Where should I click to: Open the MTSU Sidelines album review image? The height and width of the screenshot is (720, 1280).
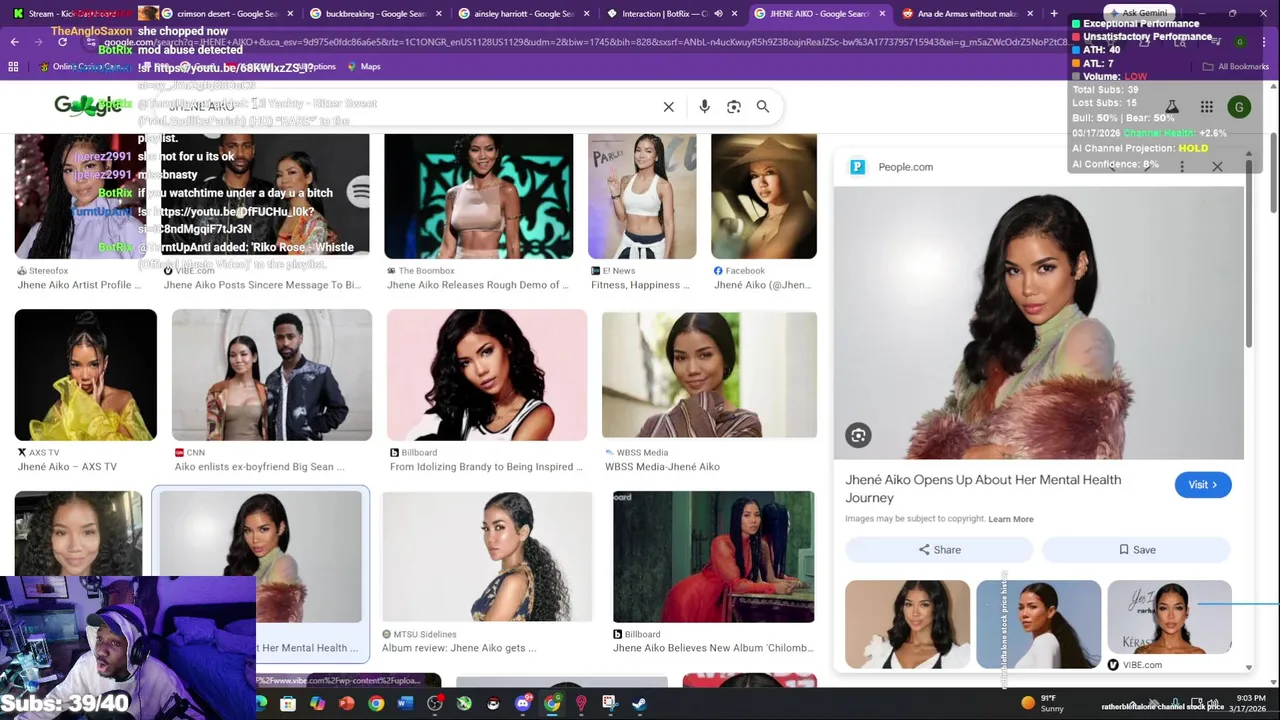tap(487, 557)
